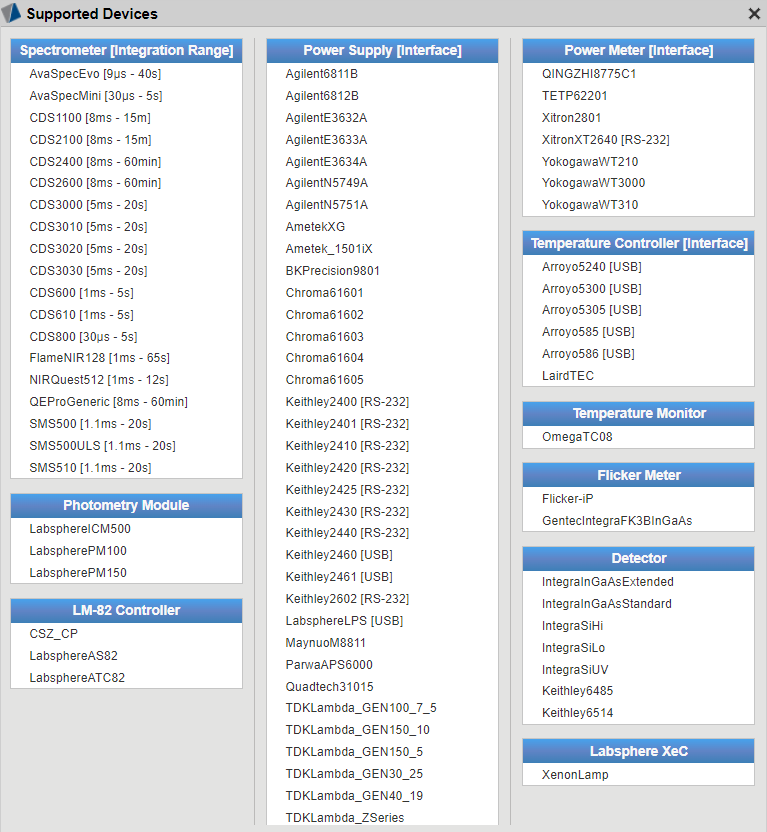Select LabspherePM100 photometry module

tap(78, 551)
